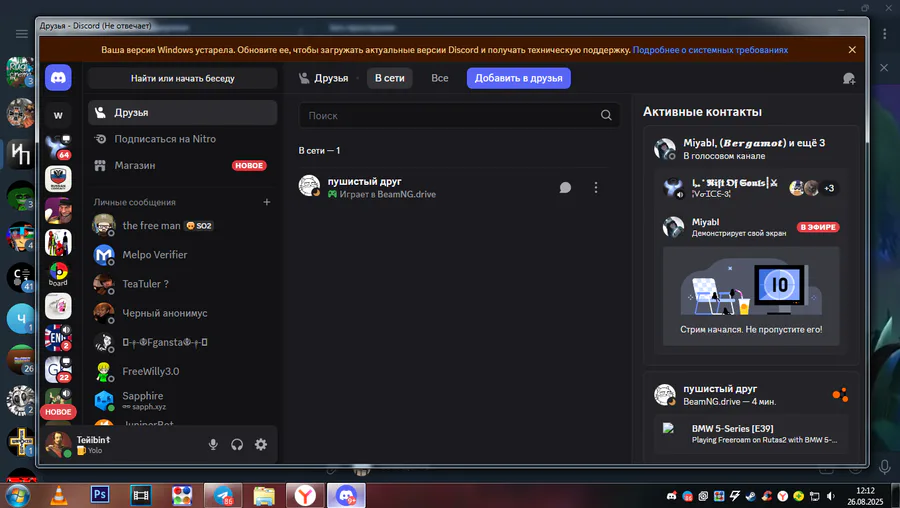Open DM with Черный анонимус

[x=183, y=313]
